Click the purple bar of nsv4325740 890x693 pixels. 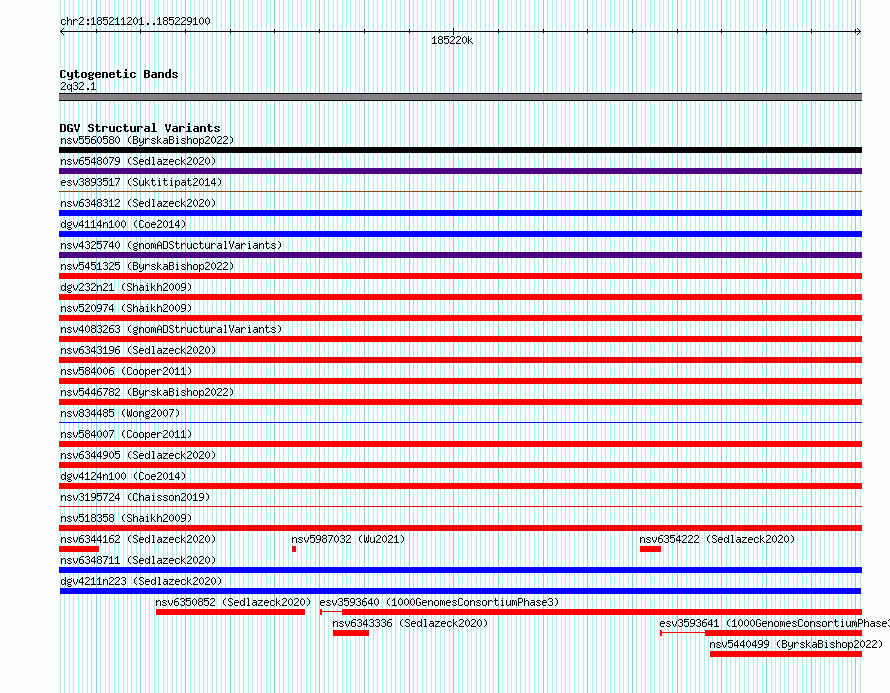click(460, 255)
